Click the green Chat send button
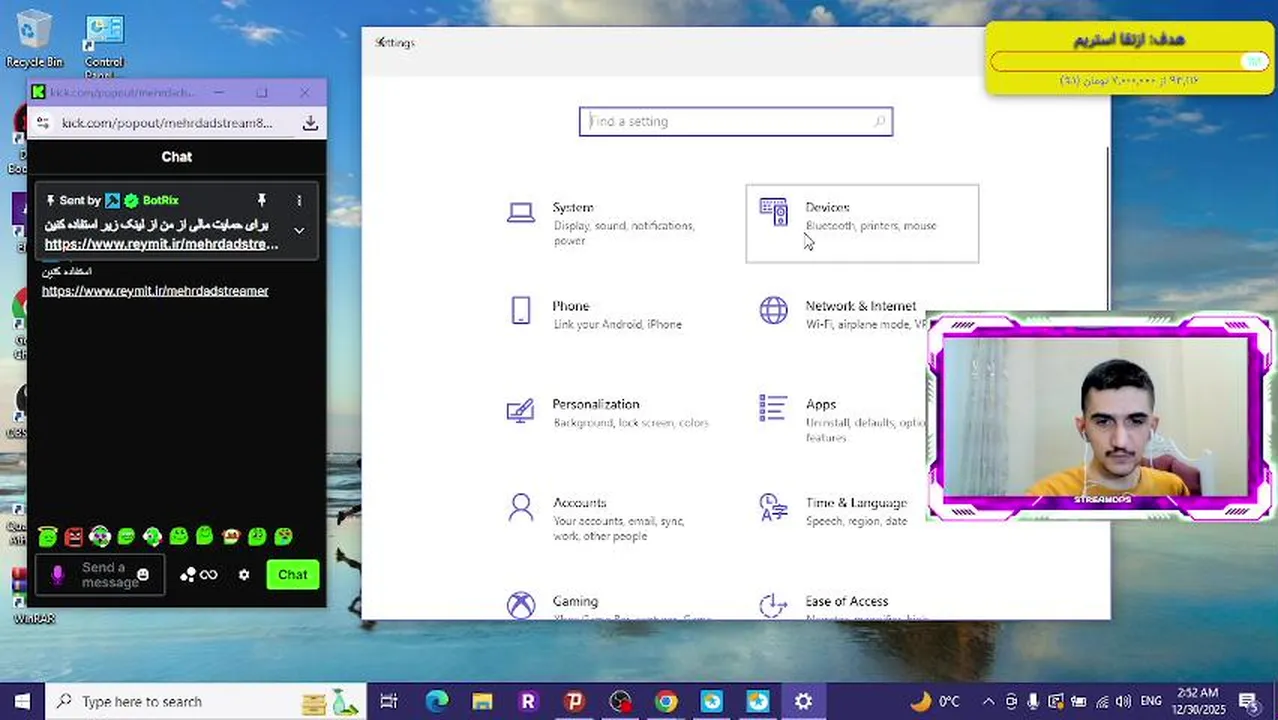Image resolution: width=1278 pixels, height=720 pixels. tap(292, 575)
